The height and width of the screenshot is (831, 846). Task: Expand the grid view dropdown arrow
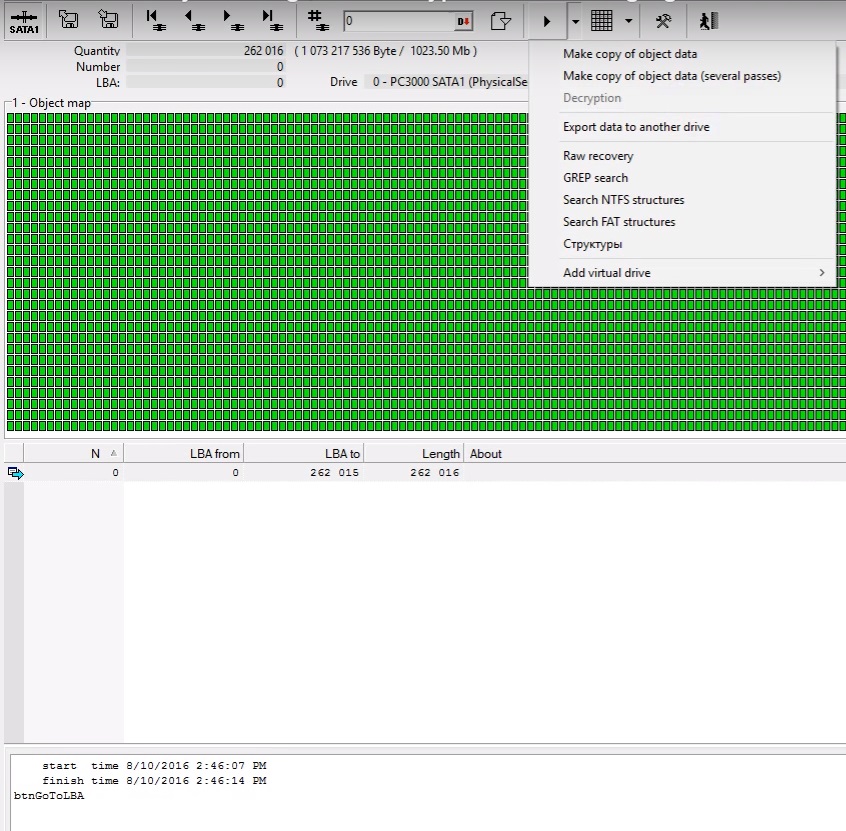coord(628,20)
